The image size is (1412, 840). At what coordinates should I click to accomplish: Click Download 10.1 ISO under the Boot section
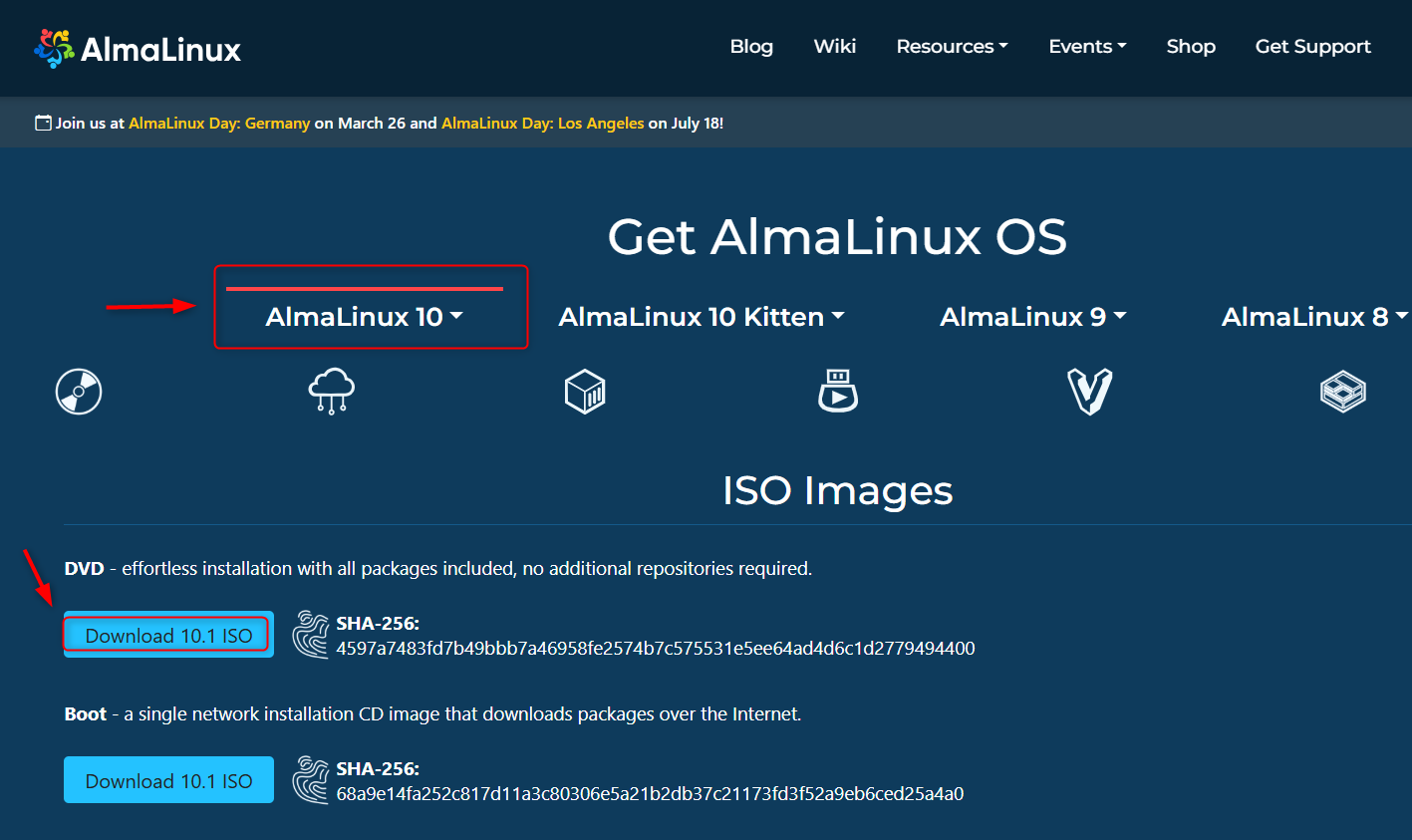point(167,781)
